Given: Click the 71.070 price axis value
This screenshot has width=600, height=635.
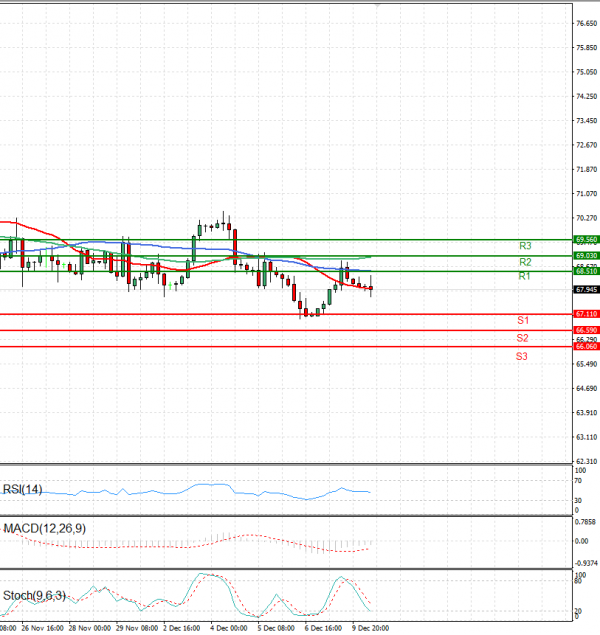Looking at the screenshot, I should pyautogui.click(x=587, y=194).
